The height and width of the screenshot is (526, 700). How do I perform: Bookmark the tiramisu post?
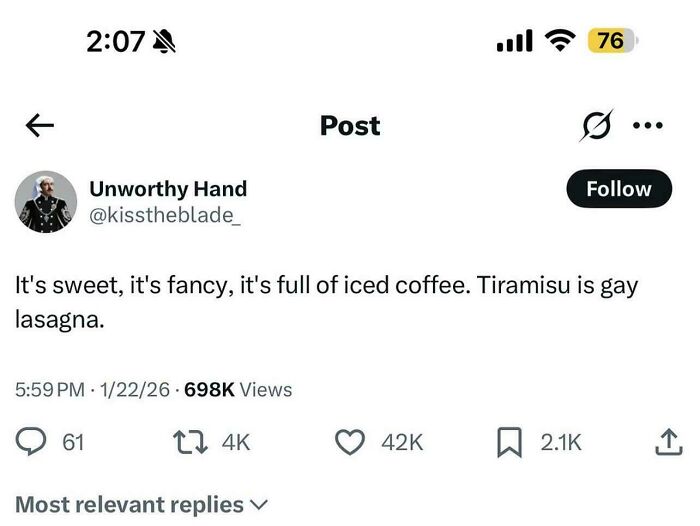click(x=510, y=441)
